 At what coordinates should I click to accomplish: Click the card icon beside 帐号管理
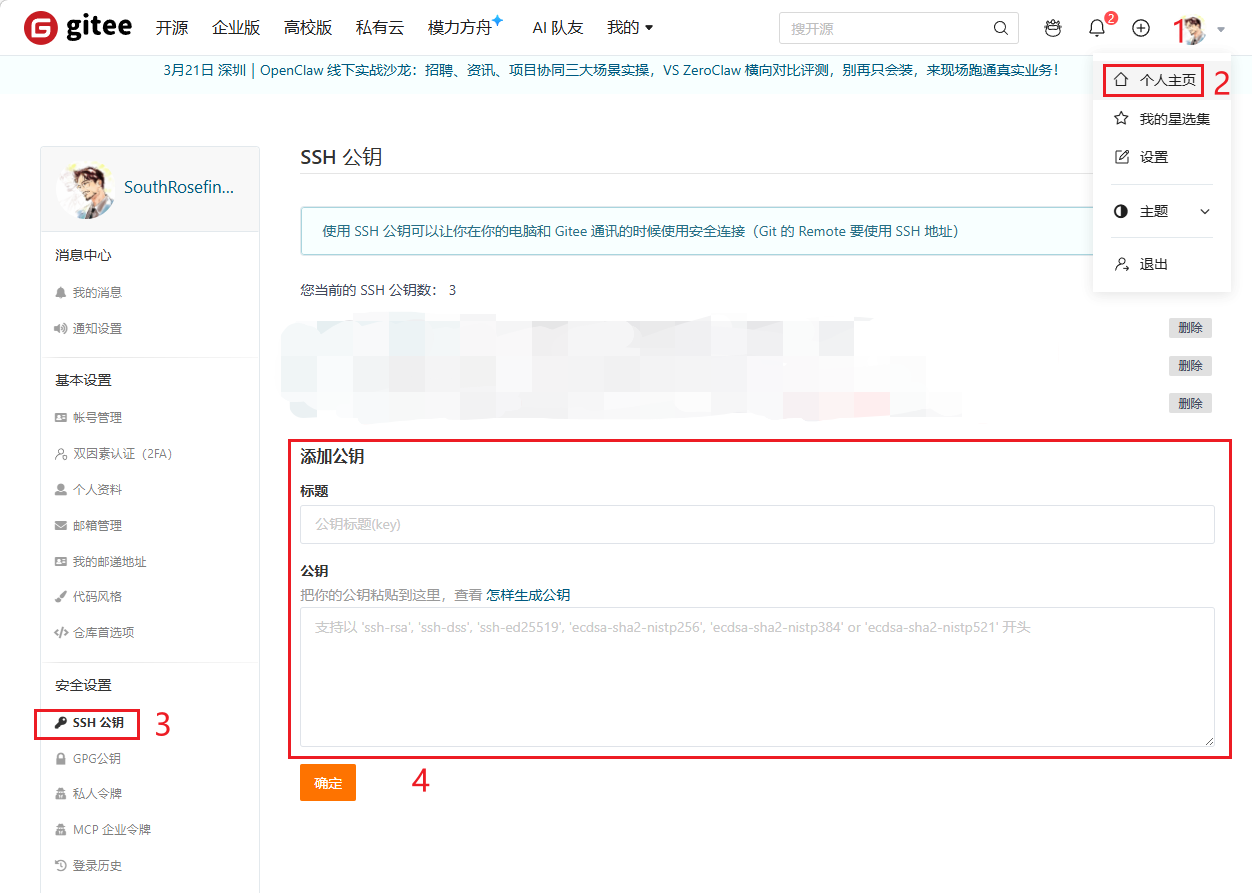click(x=61, y=417)
